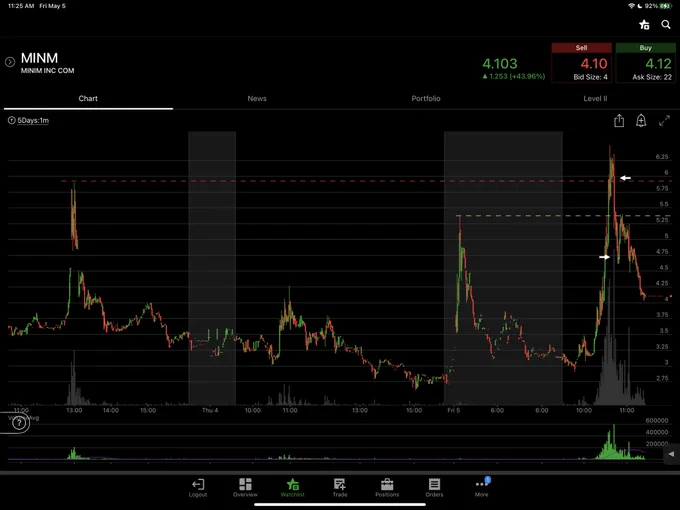
Task: Tap the Thu 4 date axis label
Action: click(x=210, y=410)
